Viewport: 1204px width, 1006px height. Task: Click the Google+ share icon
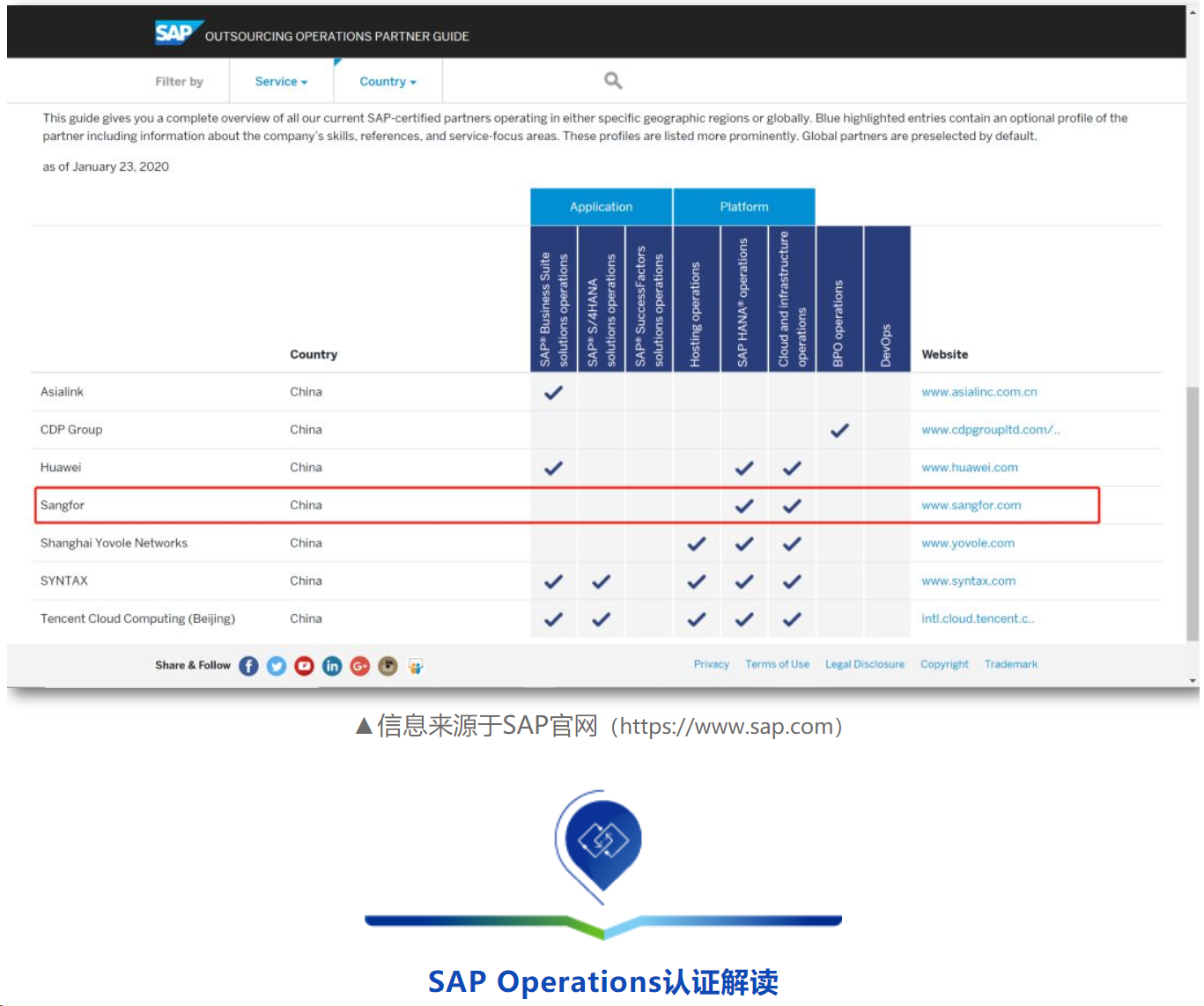point(360,666)
